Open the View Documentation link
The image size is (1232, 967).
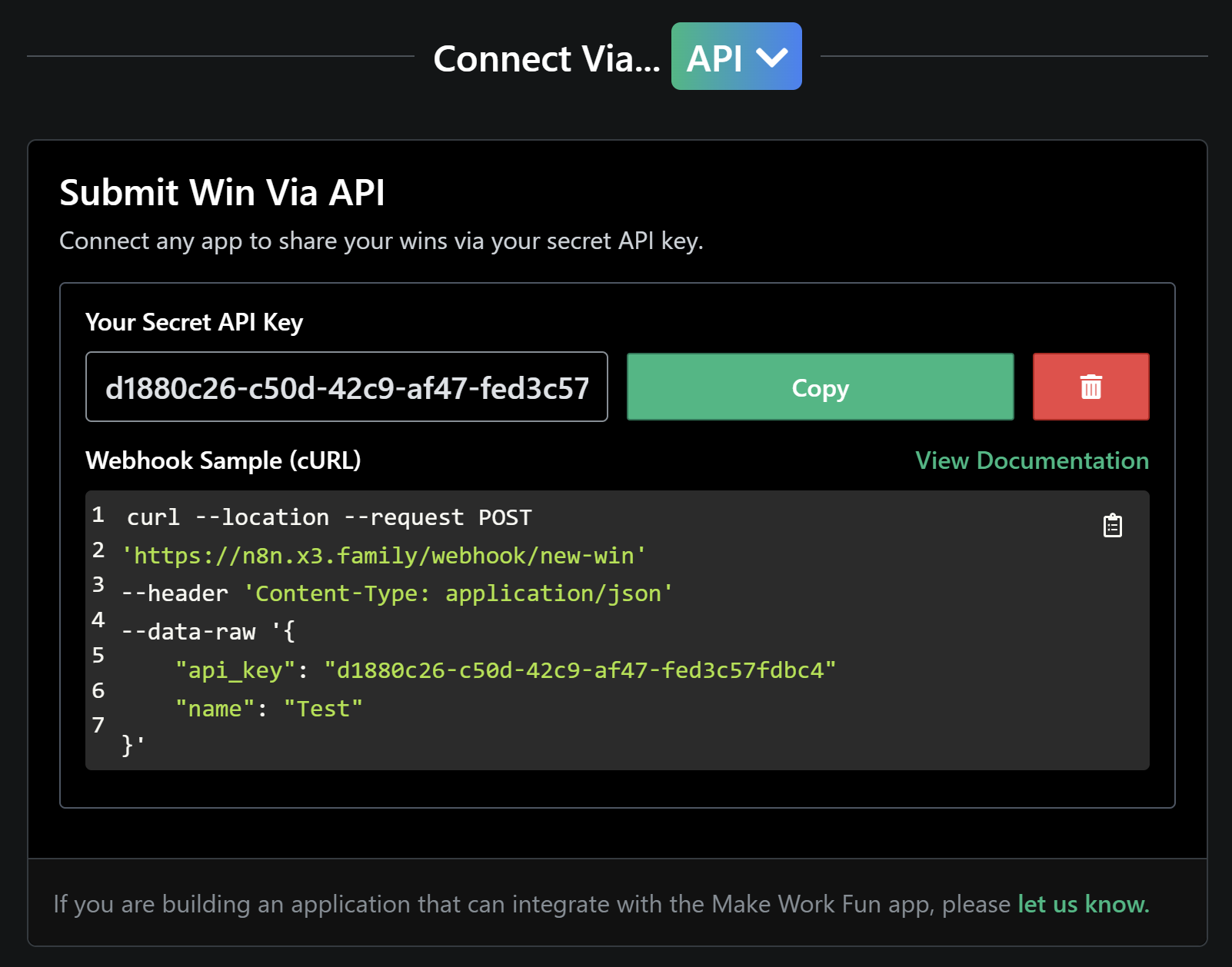[1032, 460]
